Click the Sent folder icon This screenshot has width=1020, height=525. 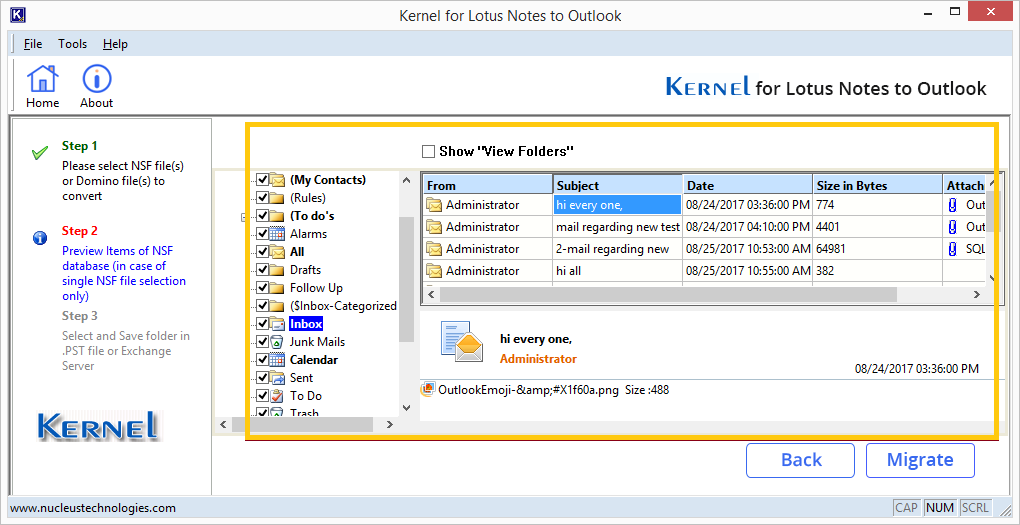tap(278, 377)
